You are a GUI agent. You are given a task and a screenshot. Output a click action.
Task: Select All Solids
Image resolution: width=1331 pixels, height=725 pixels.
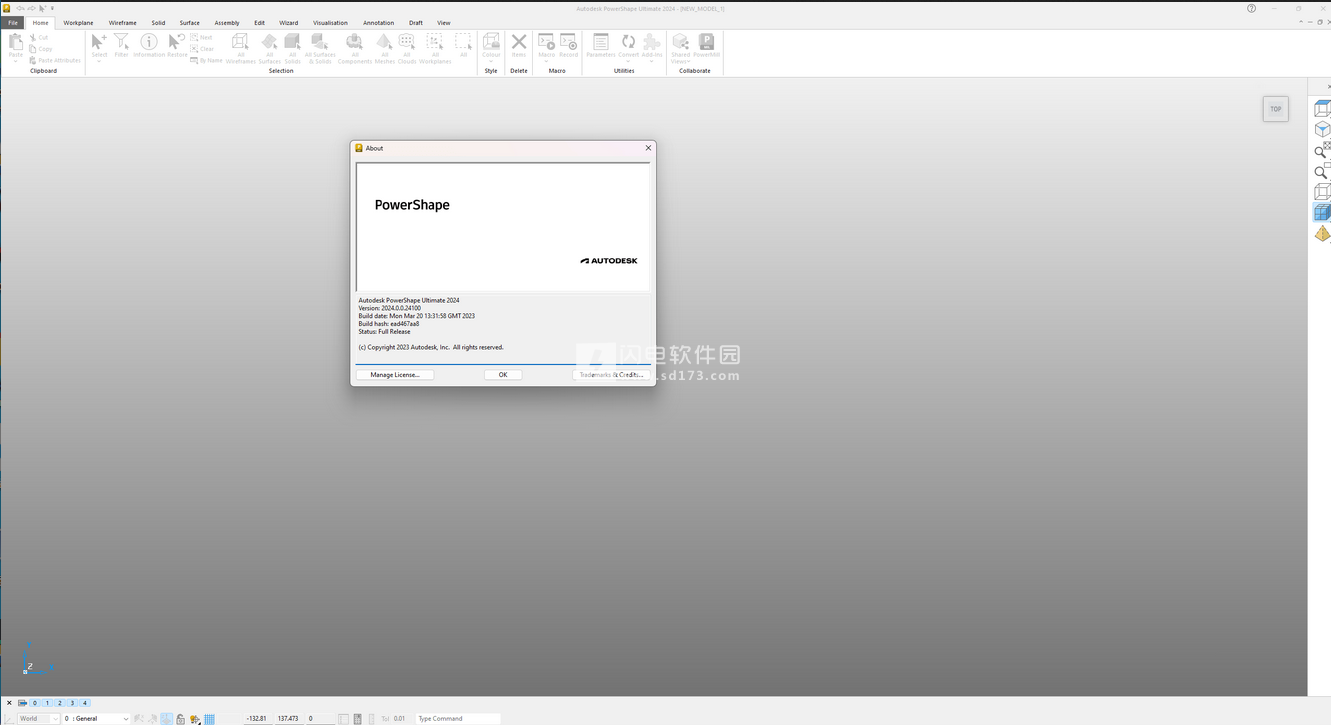pyautogui.click(x=292, y=48)
